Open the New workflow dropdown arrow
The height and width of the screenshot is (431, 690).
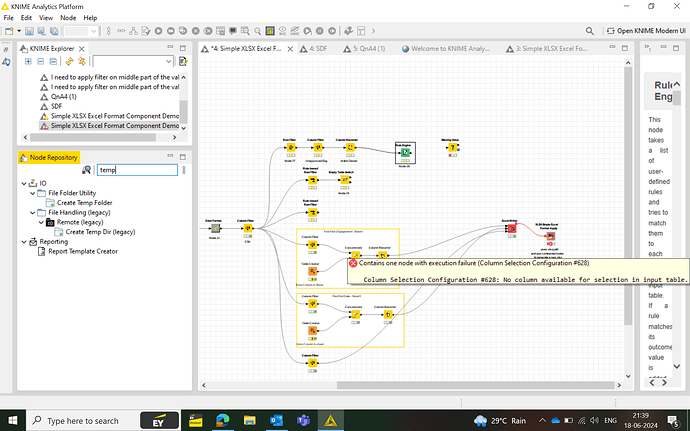pyautogui.click(x=19, y=31)
